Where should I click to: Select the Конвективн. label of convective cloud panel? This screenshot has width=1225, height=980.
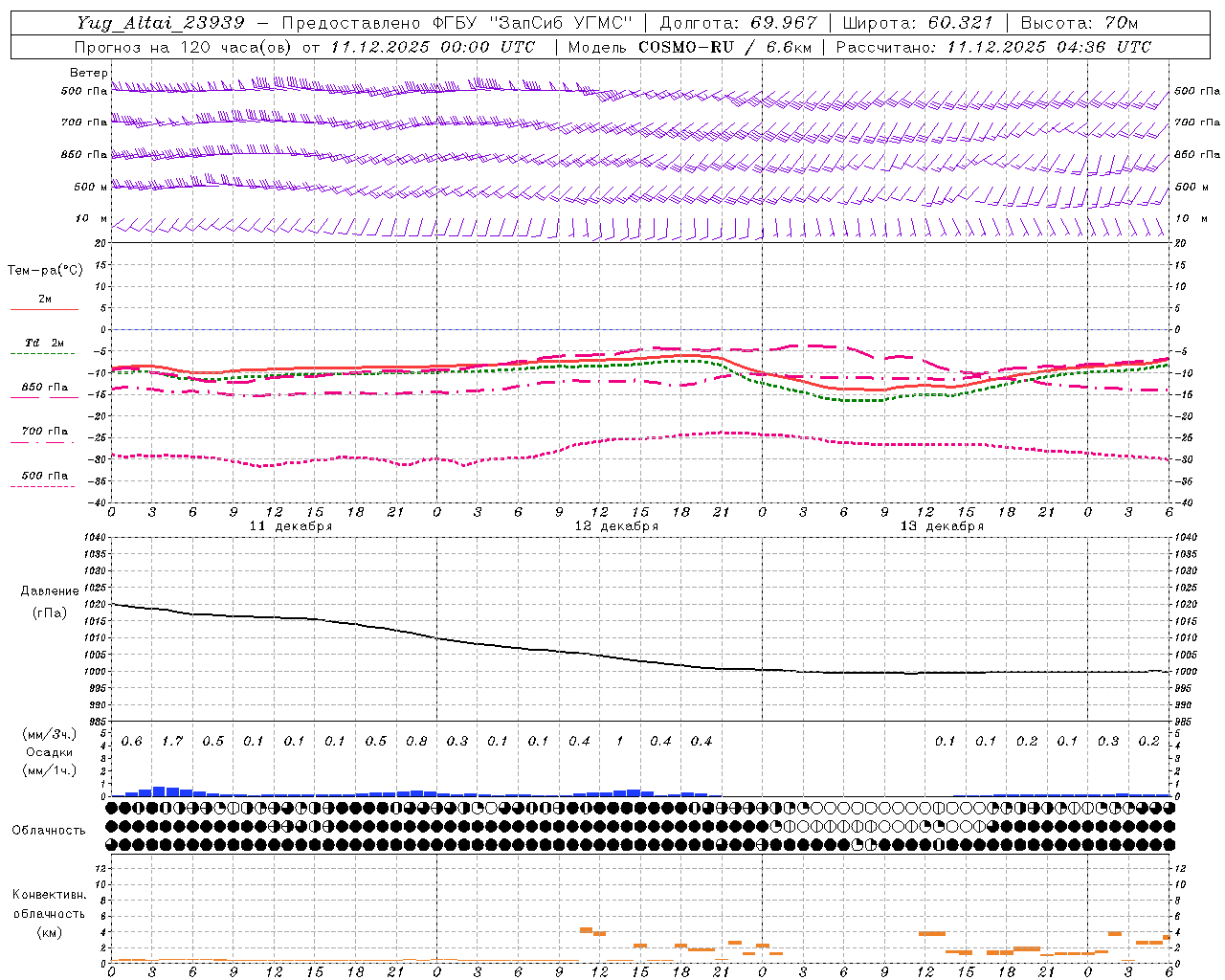point(49,895)
